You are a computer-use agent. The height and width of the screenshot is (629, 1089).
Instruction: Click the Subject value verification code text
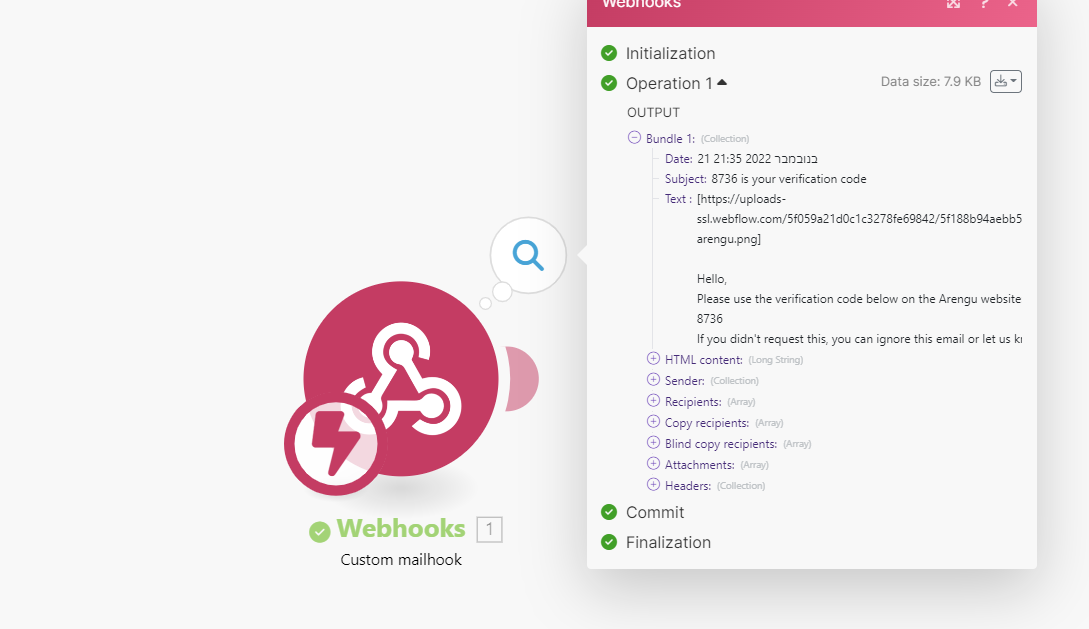789,179
